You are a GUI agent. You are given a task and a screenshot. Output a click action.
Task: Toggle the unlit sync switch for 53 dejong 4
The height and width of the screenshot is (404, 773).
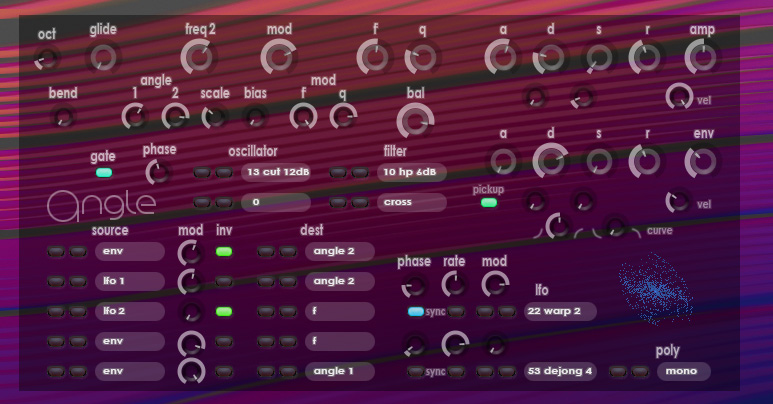pos(416,371)
